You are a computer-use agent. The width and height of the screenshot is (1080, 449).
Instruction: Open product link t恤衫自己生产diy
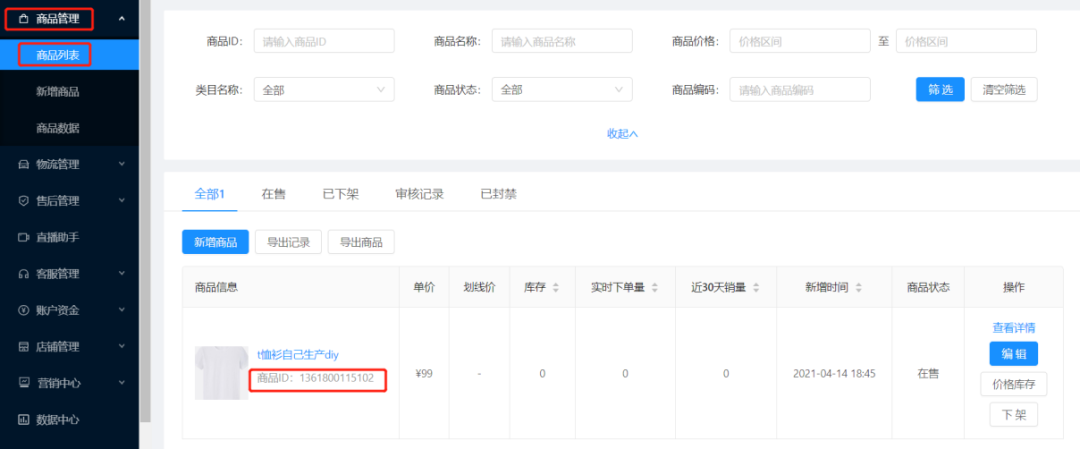coord(298,355)
